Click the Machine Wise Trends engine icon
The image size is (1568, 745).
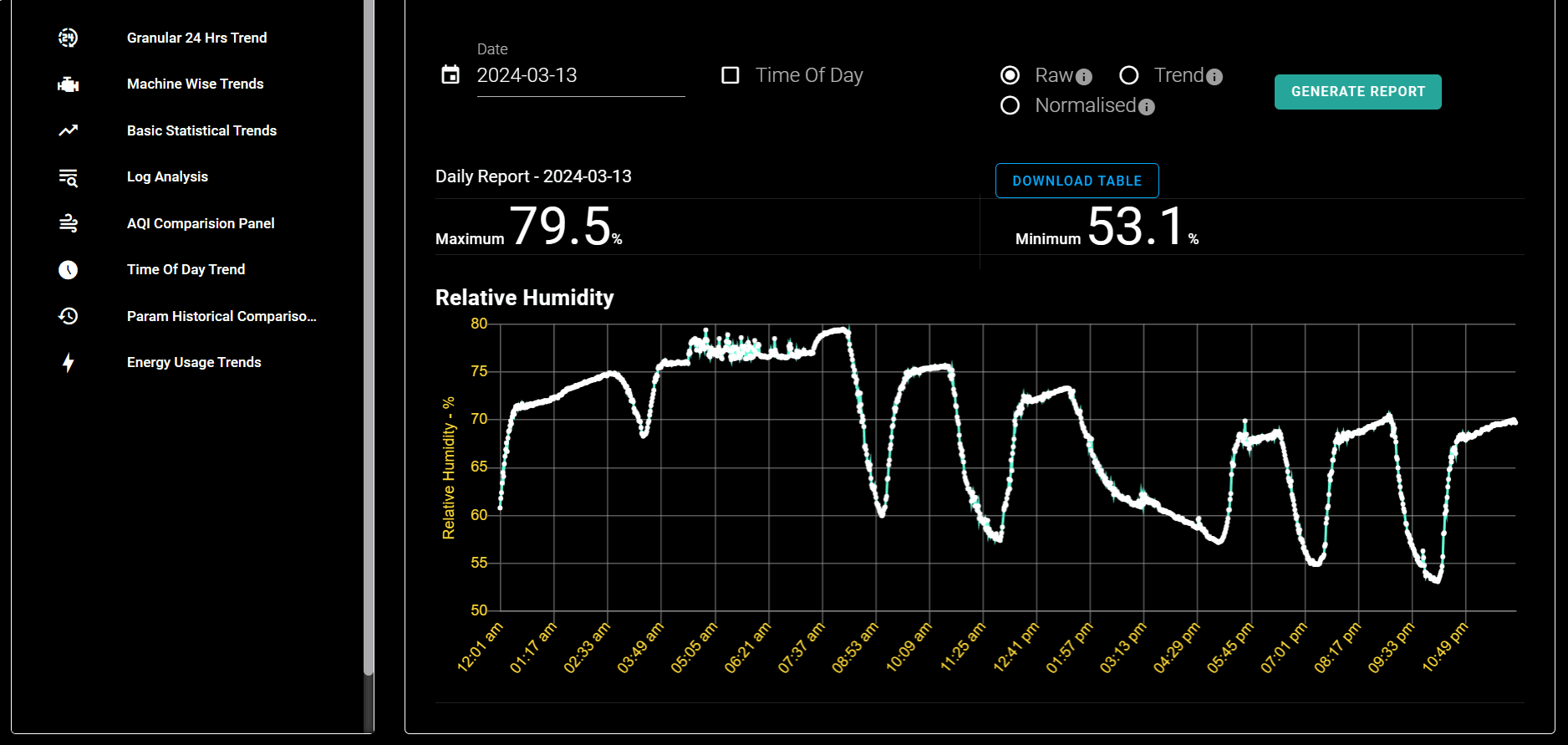68,84
